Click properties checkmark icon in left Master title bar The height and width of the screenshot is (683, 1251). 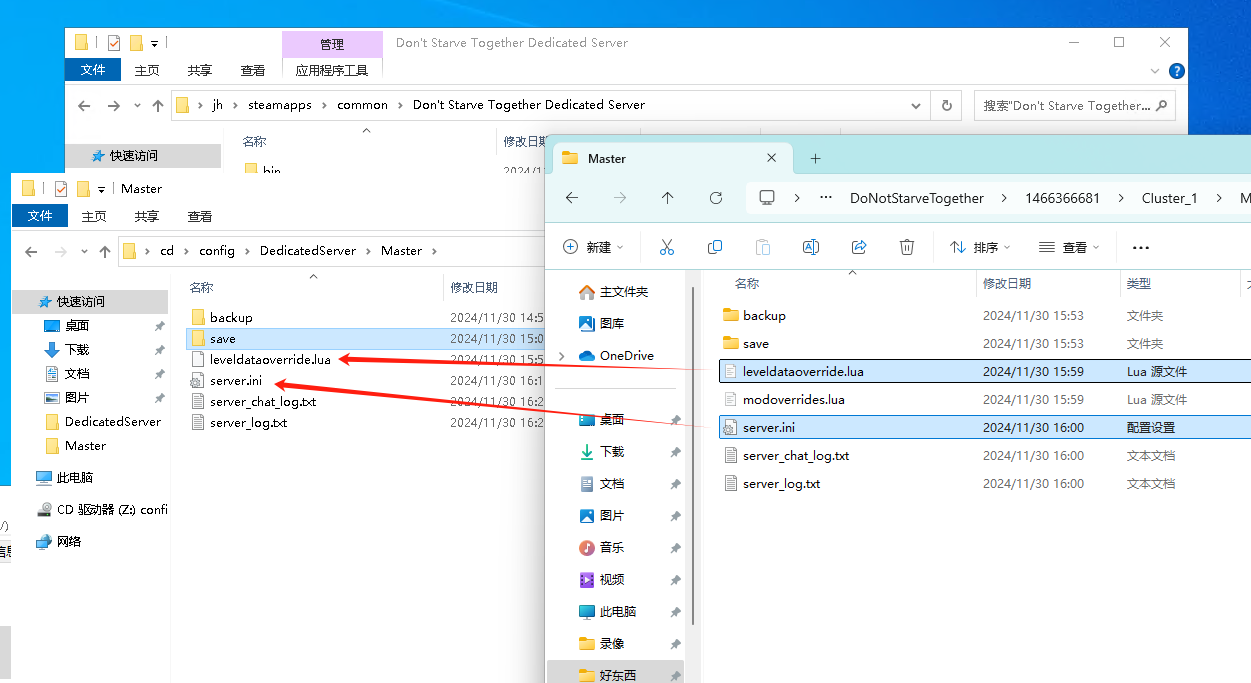pyautogui.click(x=61, y=188)
